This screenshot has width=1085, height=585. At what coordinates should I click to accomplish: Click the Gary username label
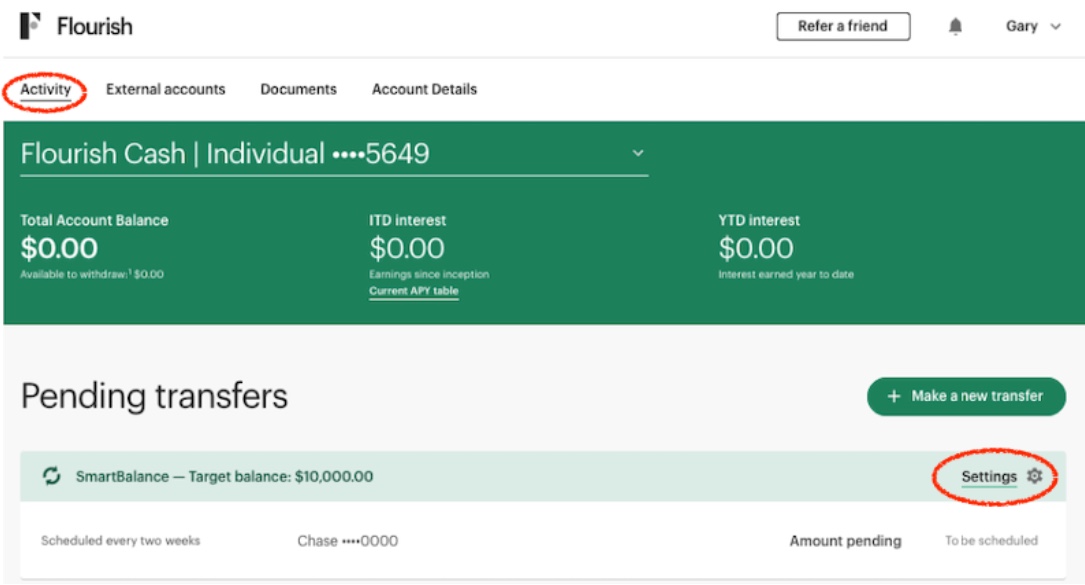[x=1021, y=26]
